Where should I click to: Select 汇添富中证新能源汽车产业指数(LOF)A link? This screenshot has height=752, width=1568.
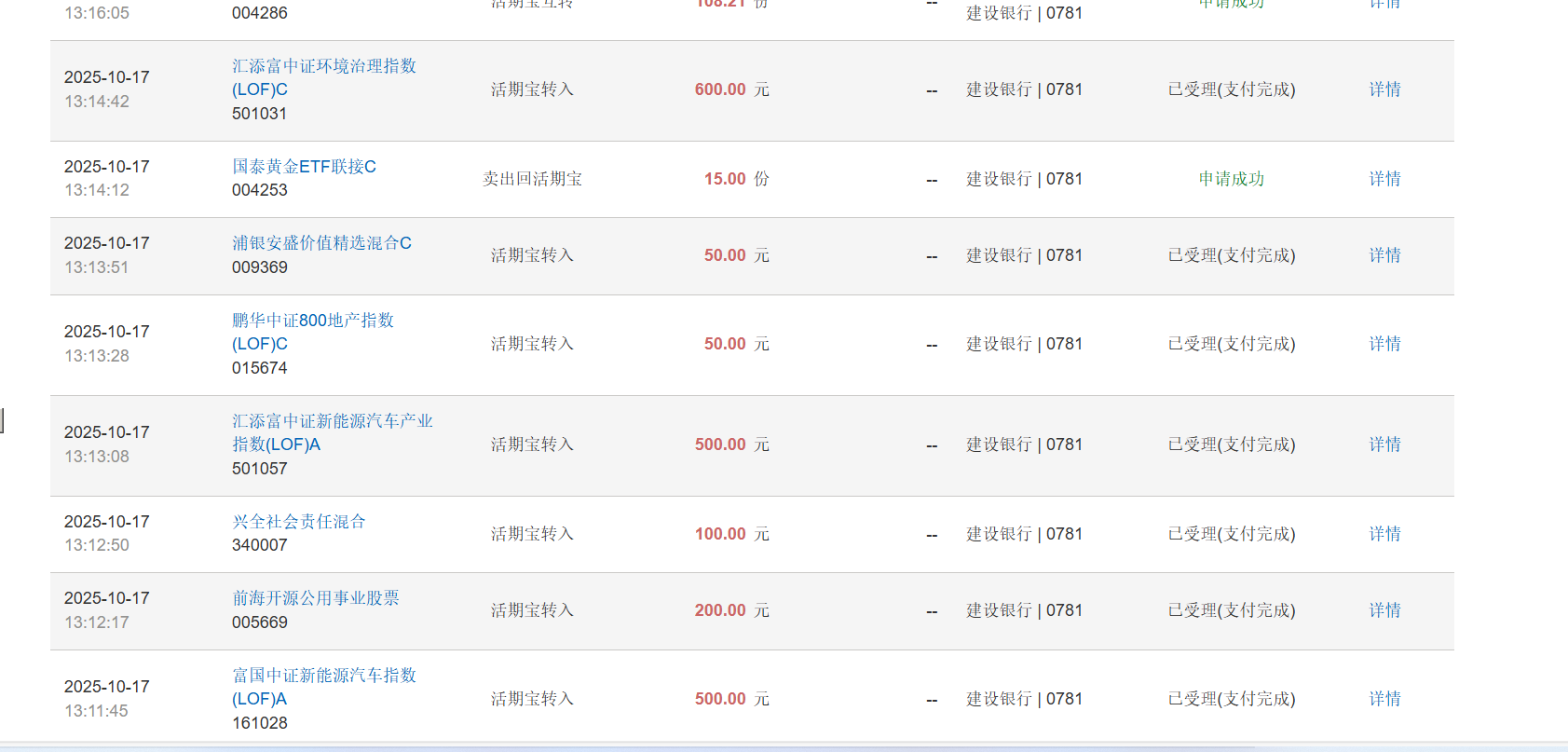click(332, 421)
